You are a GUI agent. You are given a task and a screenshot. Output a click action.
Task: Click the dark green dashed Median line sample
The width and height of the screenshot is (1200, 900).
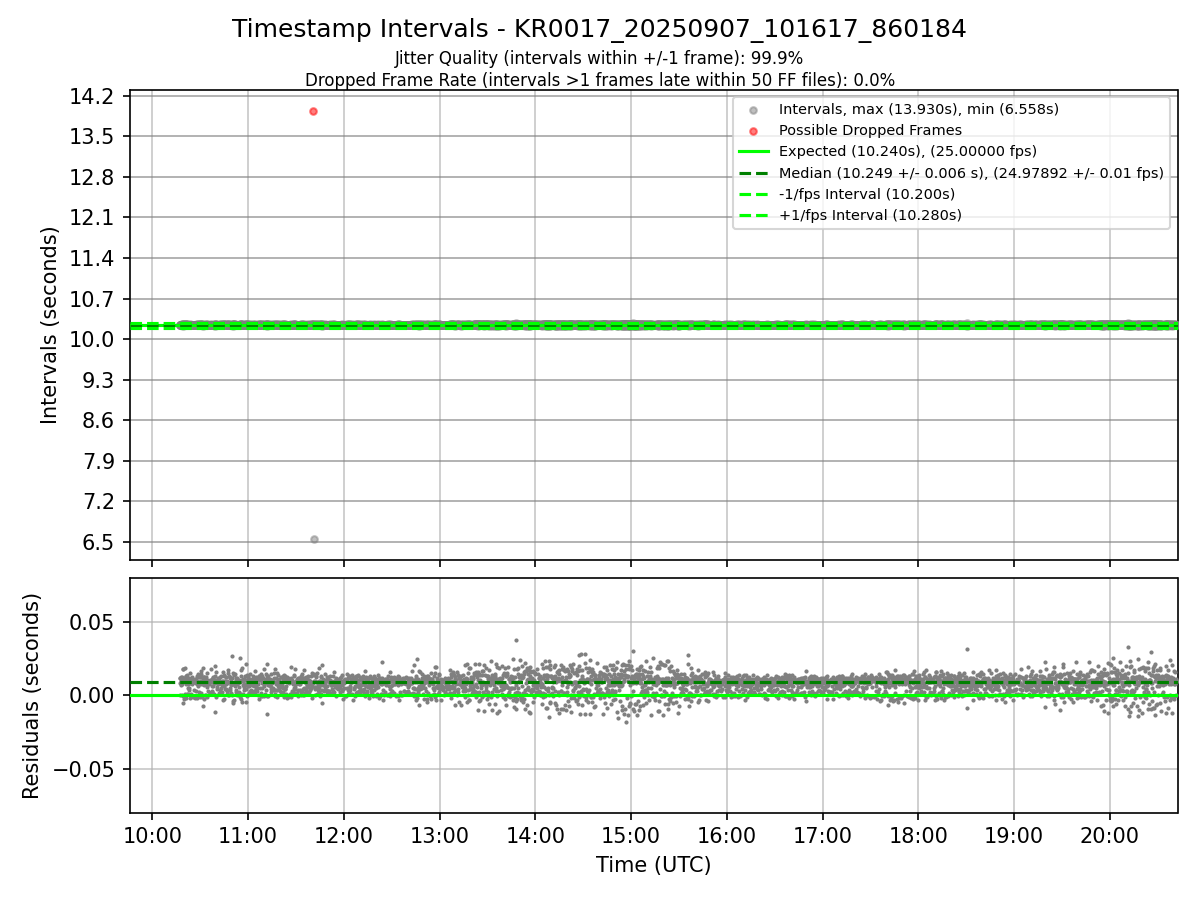coord(753,173)
